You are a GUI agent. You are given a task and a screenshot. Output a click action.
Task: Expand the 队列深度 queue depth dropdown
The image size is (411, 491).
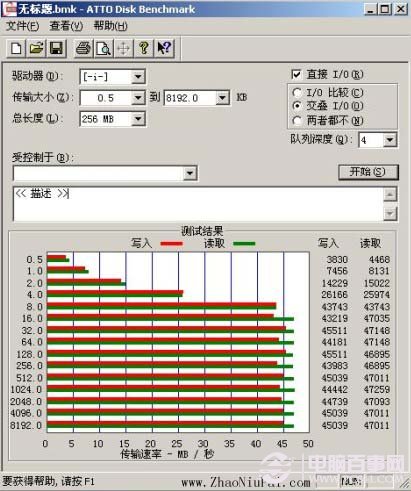point(389,140)
